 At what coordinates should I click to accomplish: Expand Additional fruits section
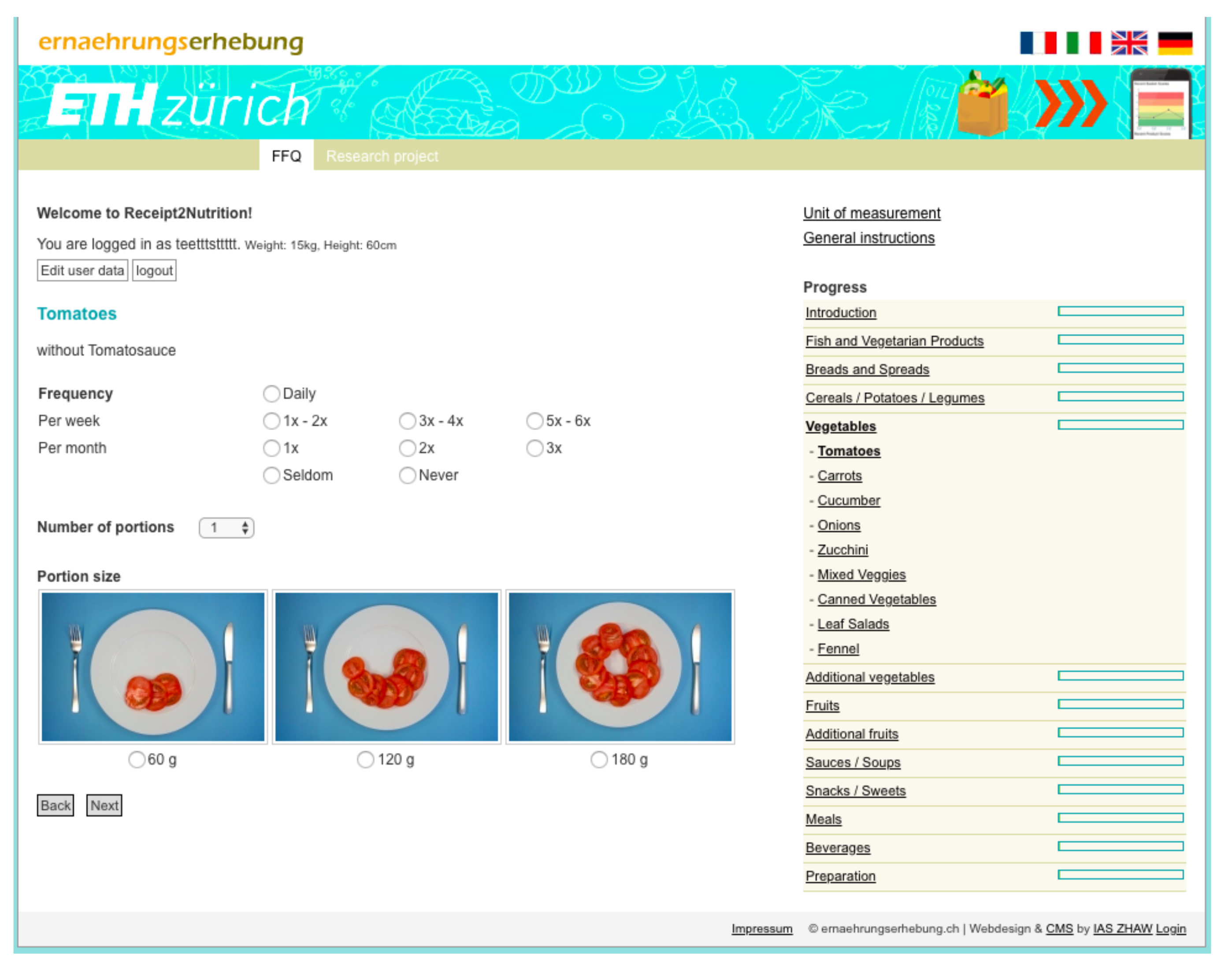point(852,734)
